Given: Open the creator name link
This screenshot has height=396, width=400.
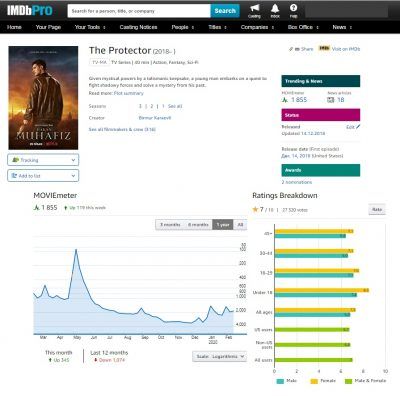Looking at the screenshot, I should click(155, 118).
